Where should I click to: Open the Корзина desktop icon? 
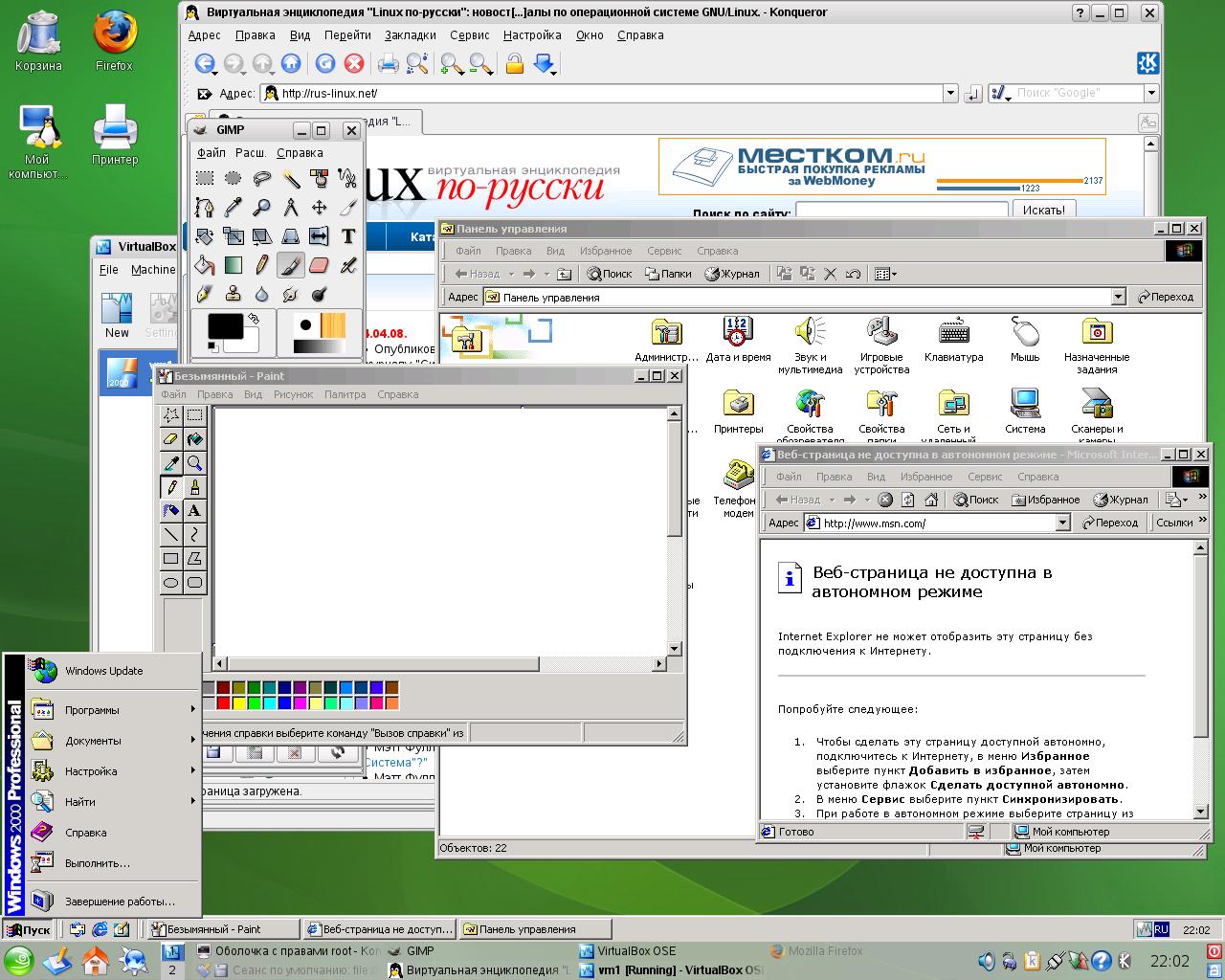[38, 41]
